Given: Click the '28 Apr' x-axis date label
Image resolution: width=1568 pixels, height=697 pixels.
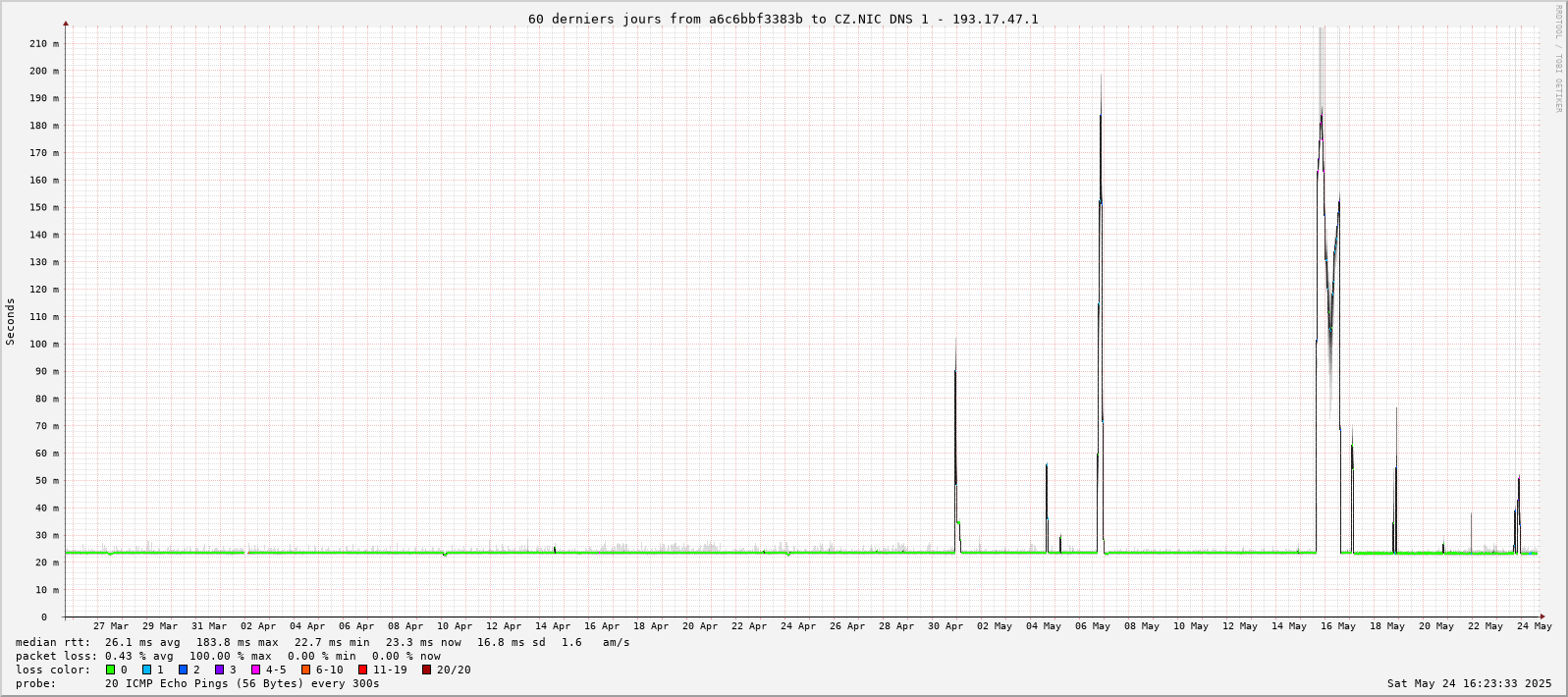Looking at the screenshot, I should [896, 625].
